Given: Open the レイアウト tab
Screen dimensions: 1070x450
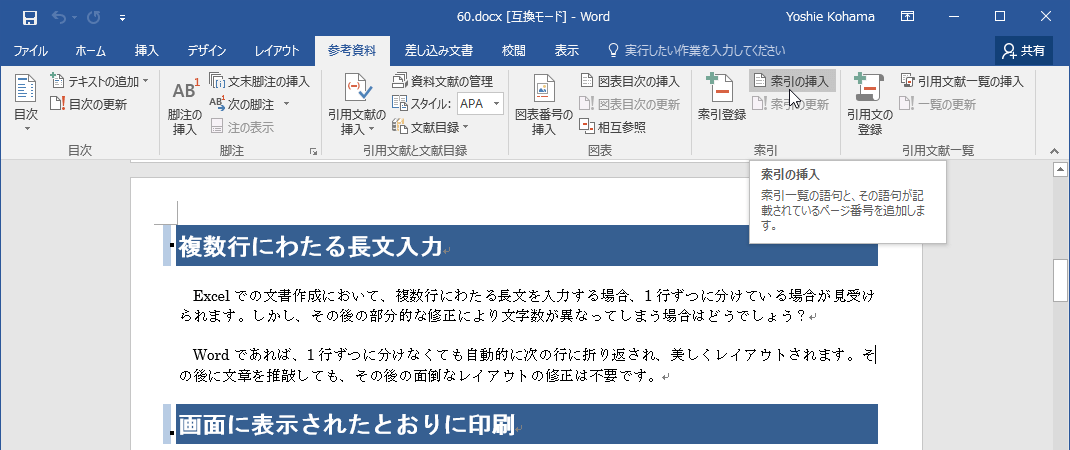Looking at the screenshot, I should pyautogui.click(x=277, y=51).
